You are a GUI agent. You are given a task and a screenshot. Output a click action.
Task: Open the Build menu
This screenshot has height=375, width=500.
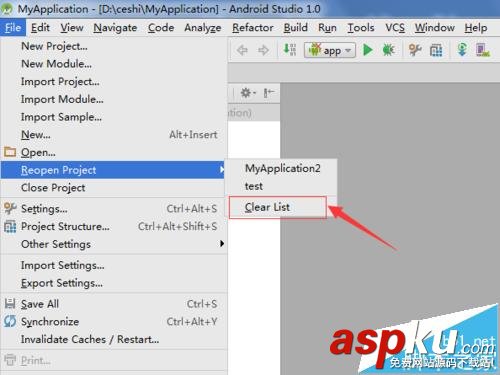click(x=295, y=28)
